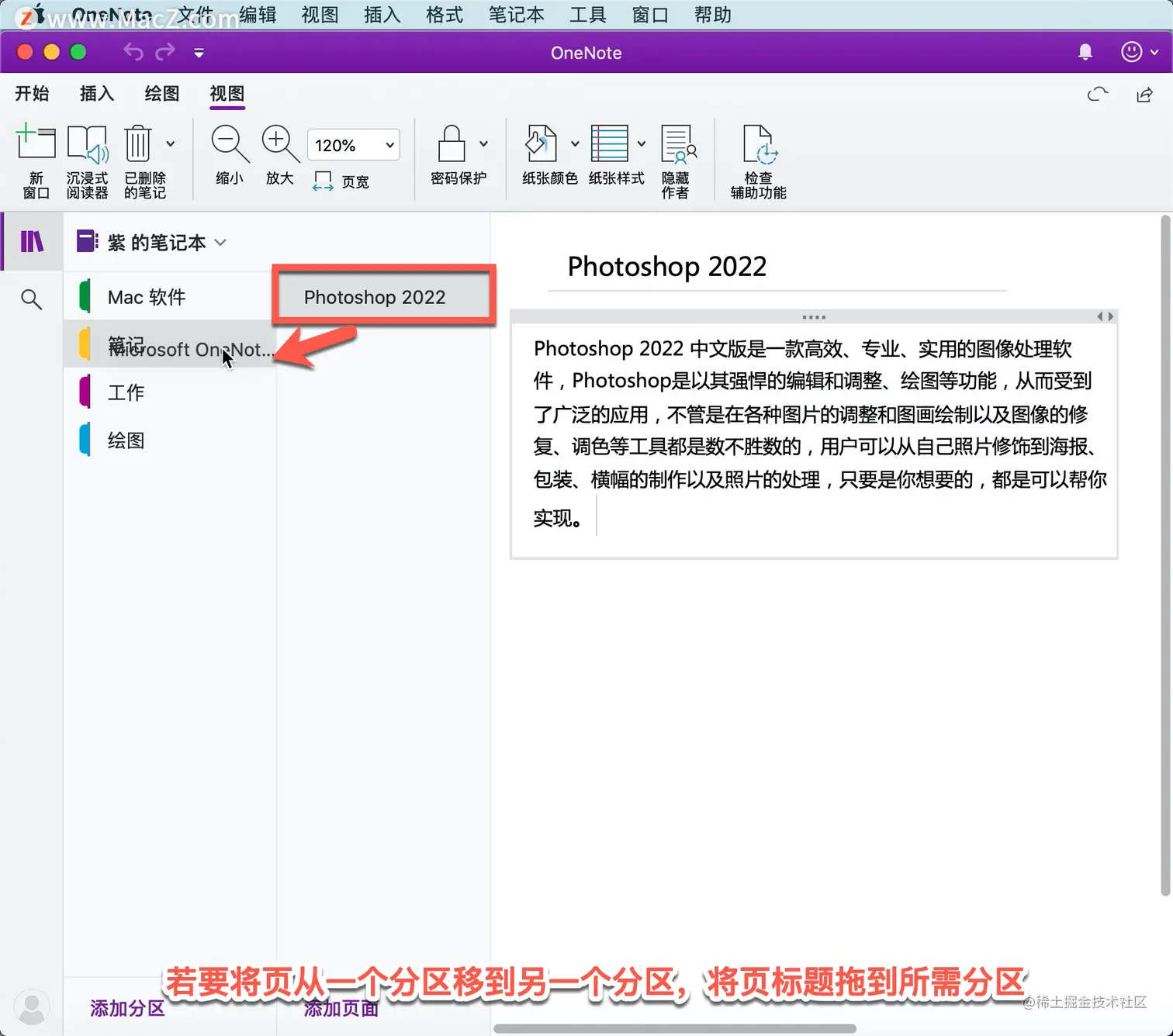Image resolution: width=1173 pixels, height=1036 pixels.
Task: Open the 格式 menu in menu bar
Action: (445, 15)
